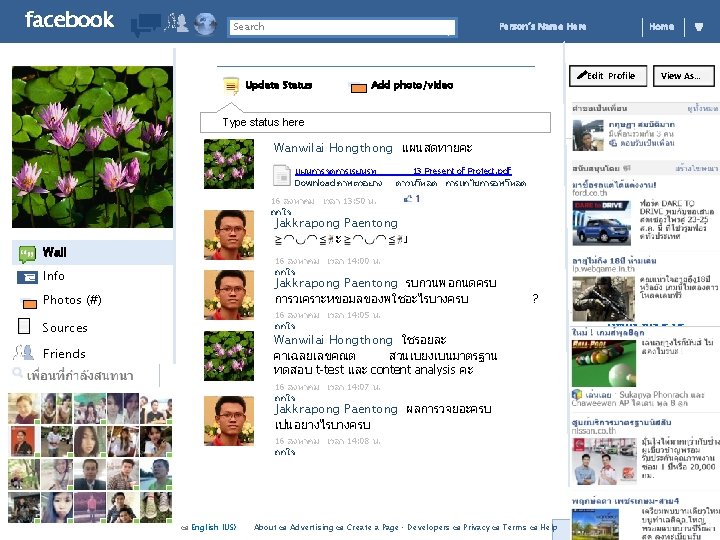Click the Update Status note icon

click(231, 86)
